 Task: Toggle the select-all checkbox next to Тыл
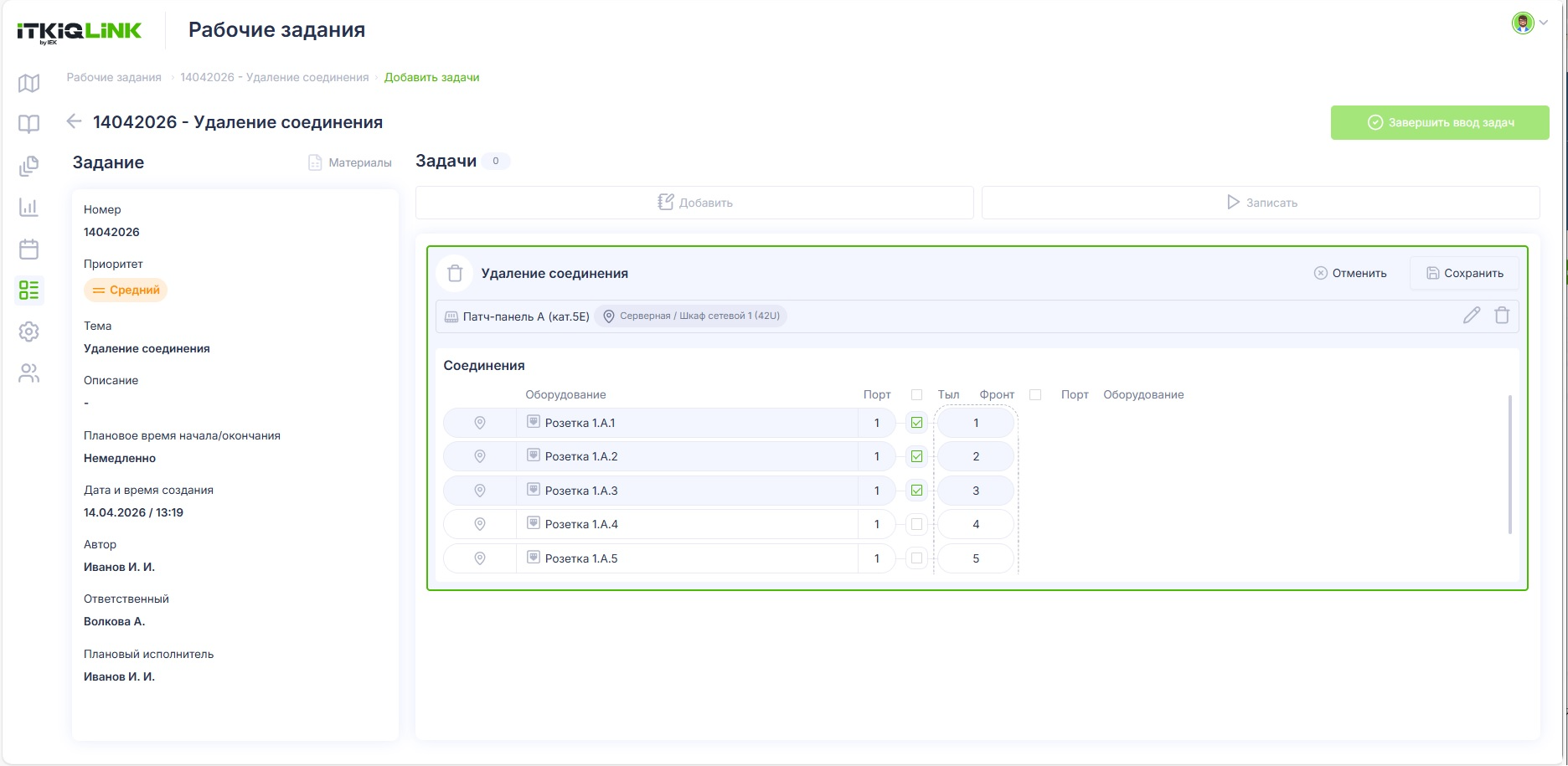[x=916, y=394]
